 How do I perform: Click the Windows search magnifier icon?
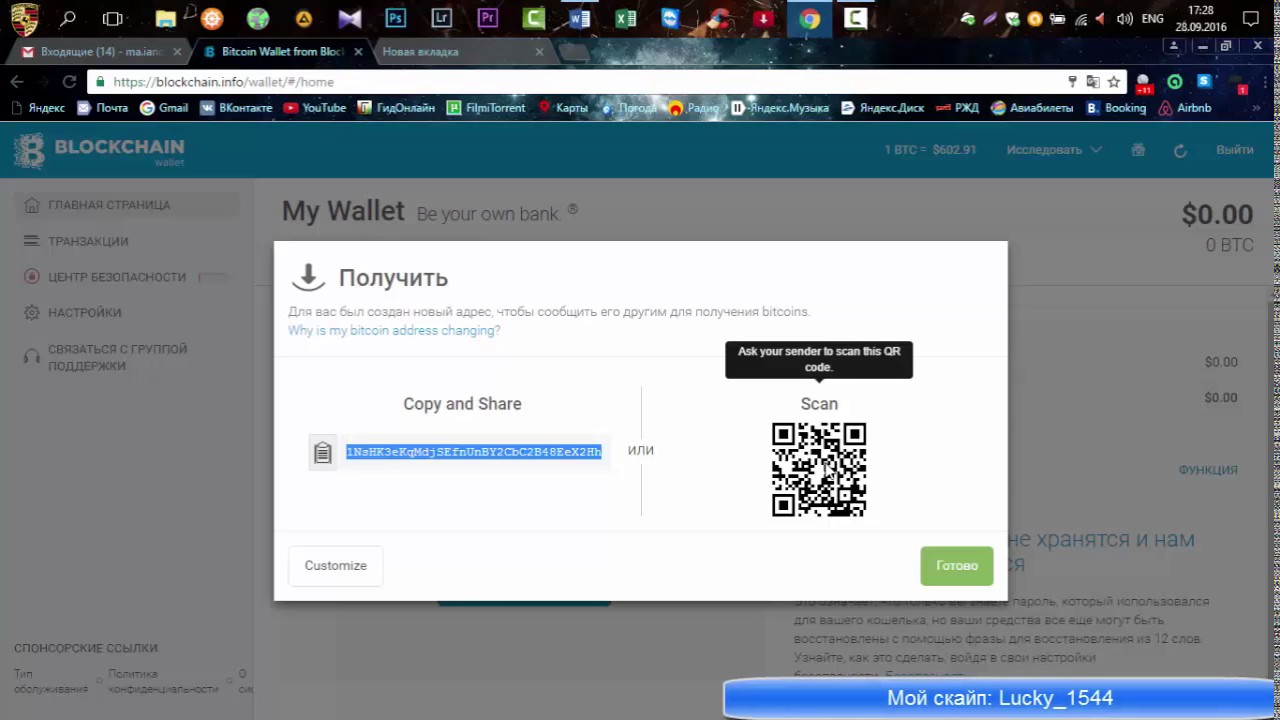68,18
